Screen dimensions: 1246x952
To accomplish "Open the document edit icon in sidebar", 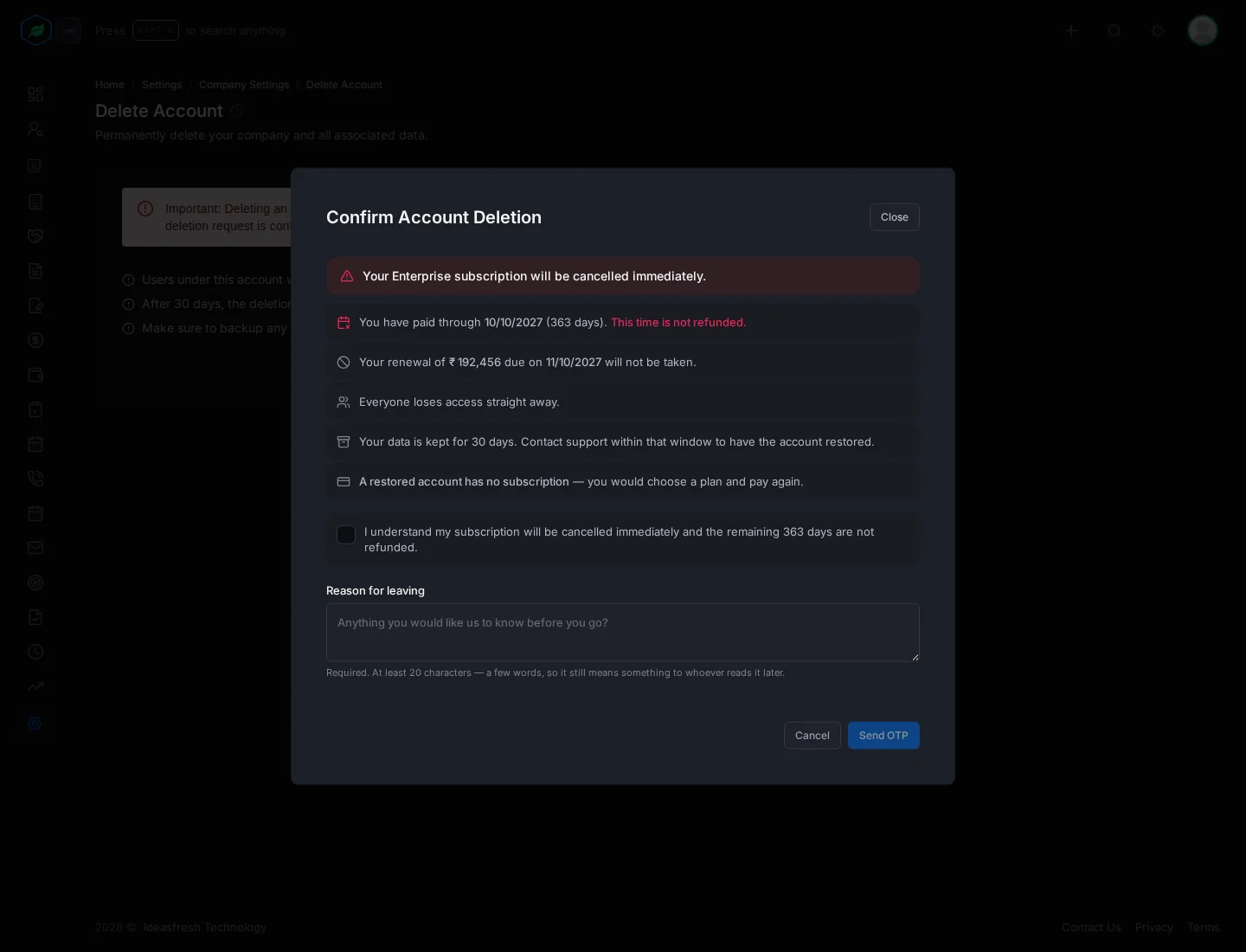I will [x=35, y=306].
